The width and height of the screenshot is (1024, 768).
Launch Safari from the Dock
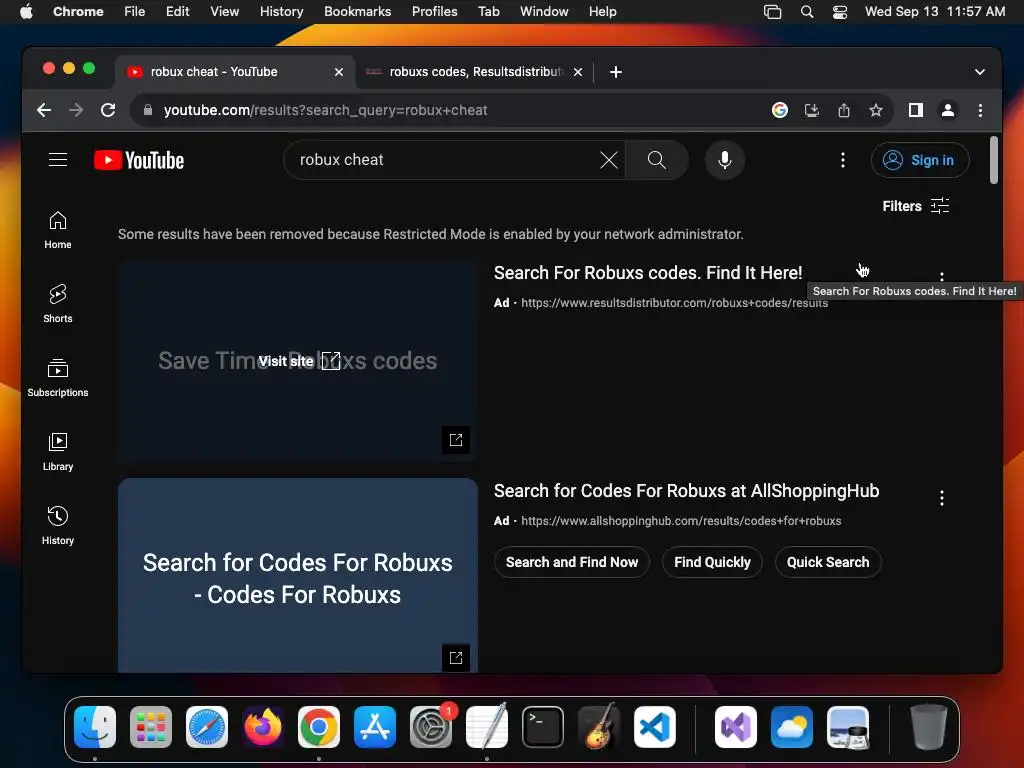[207, 727]
